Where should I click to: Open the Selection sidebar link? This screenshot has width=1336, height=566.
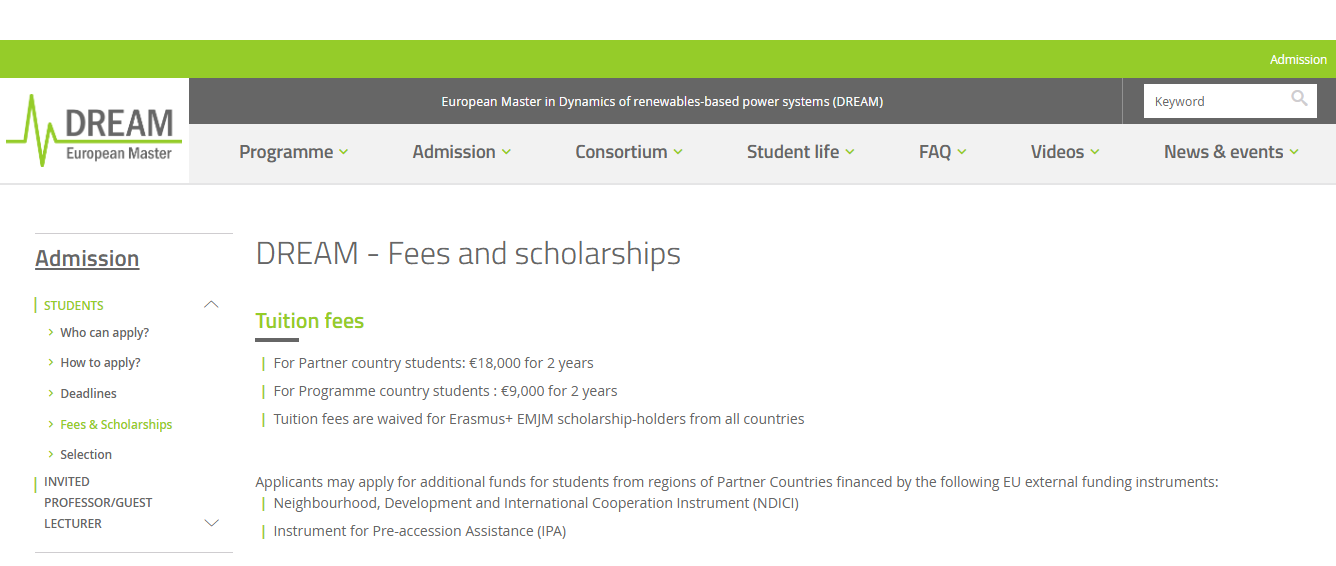point(86,455)
